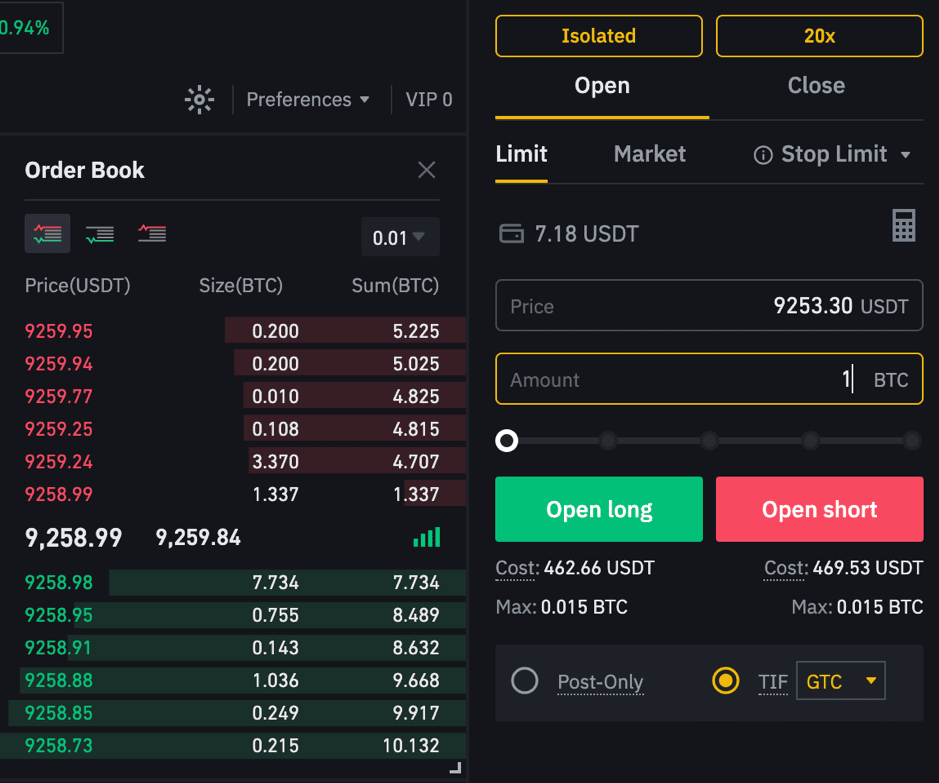Show both buy and sell orders view
The height and width of the screenshot is (783, 939).
pos(47,233)
